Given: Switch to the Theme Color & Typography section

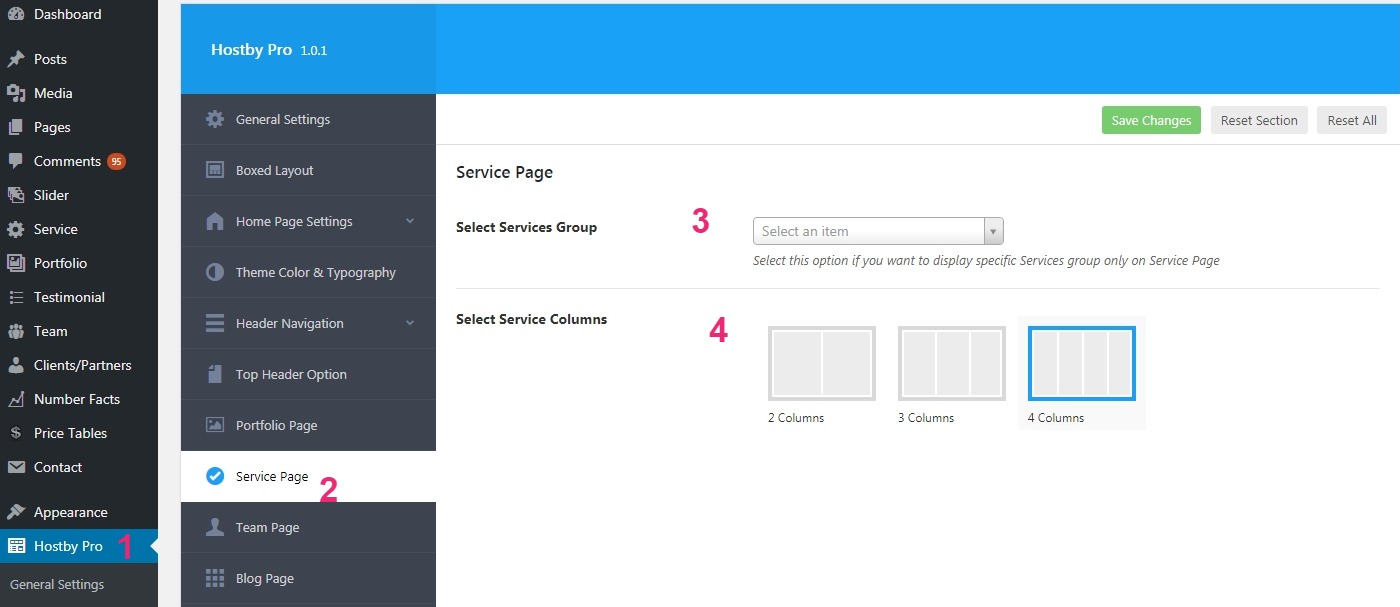Looking at the screenshot, I should (x=308, y=272).
